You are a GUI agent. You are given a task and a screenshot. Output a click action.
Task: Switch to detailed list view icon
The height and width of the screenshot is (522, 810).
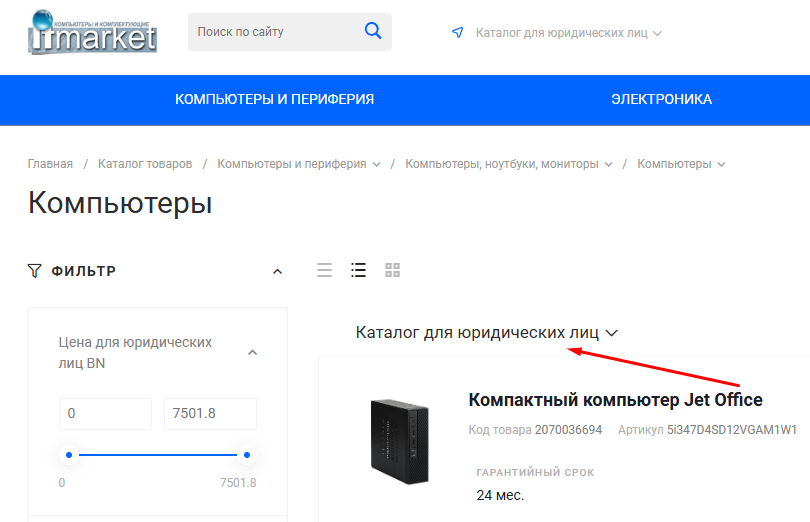point(358,270)
